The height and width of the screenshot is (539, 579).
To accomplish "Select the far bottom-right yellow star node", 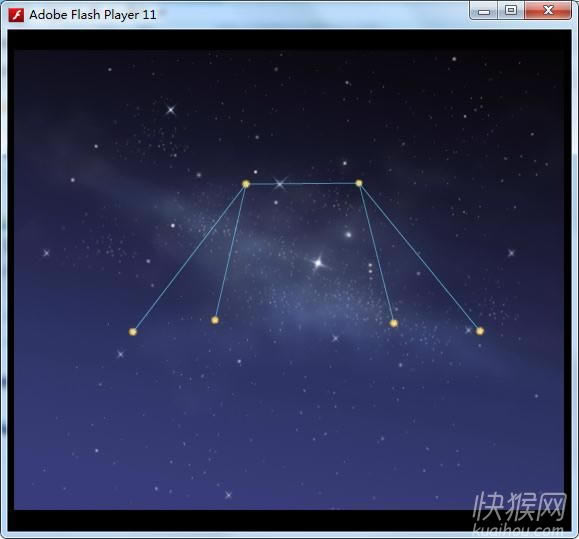I will [x=480, y=331].
